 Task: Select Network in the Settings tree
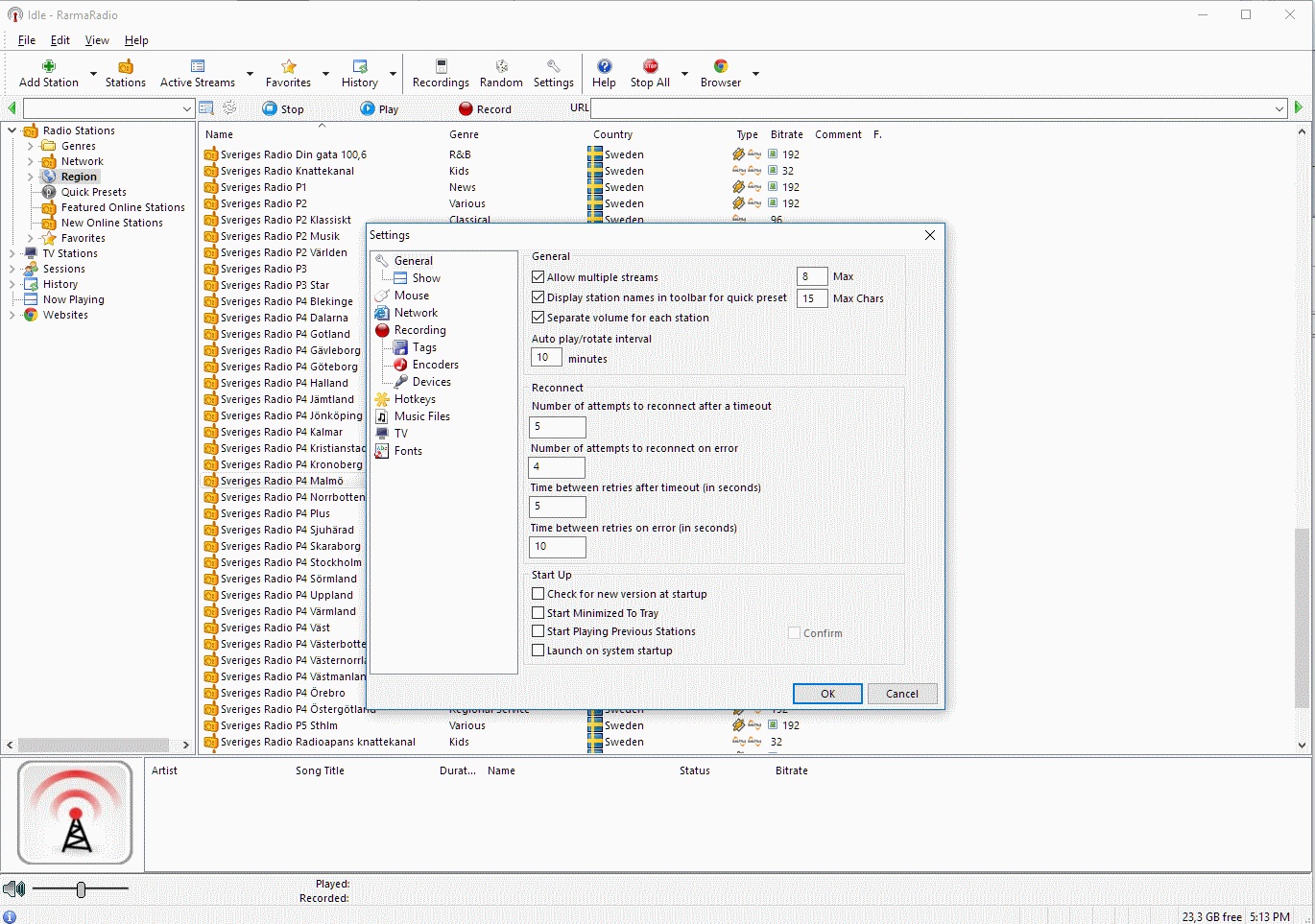(406, 313)
